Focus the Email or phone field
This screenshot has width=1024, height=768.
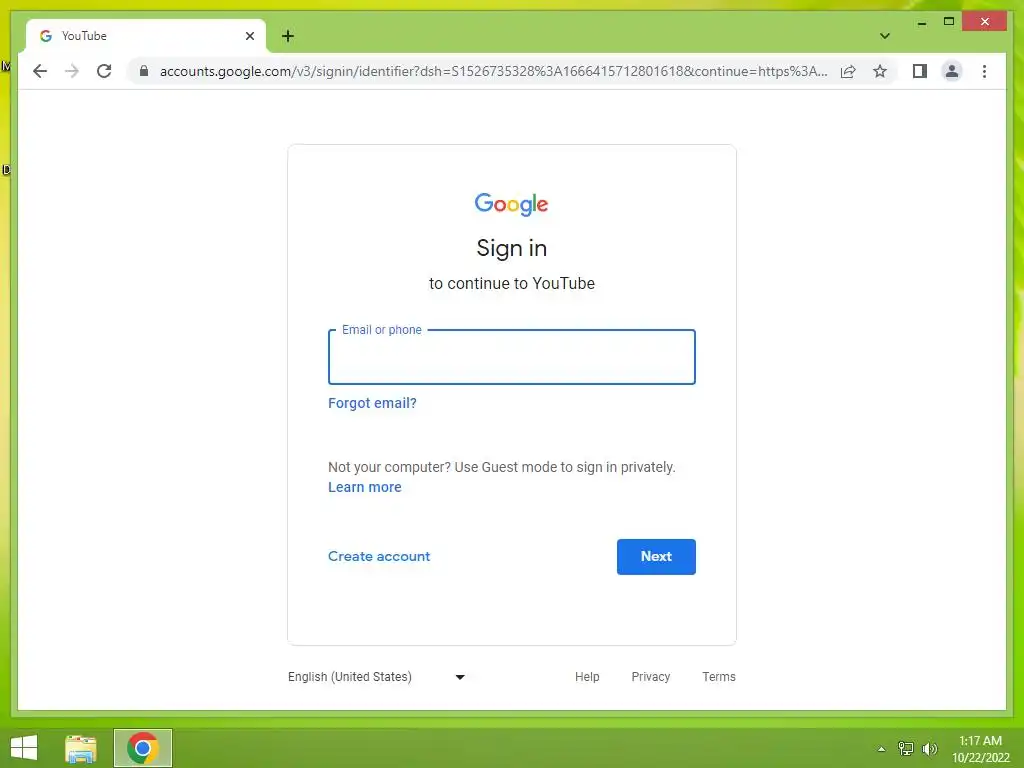tap(511, 357)
